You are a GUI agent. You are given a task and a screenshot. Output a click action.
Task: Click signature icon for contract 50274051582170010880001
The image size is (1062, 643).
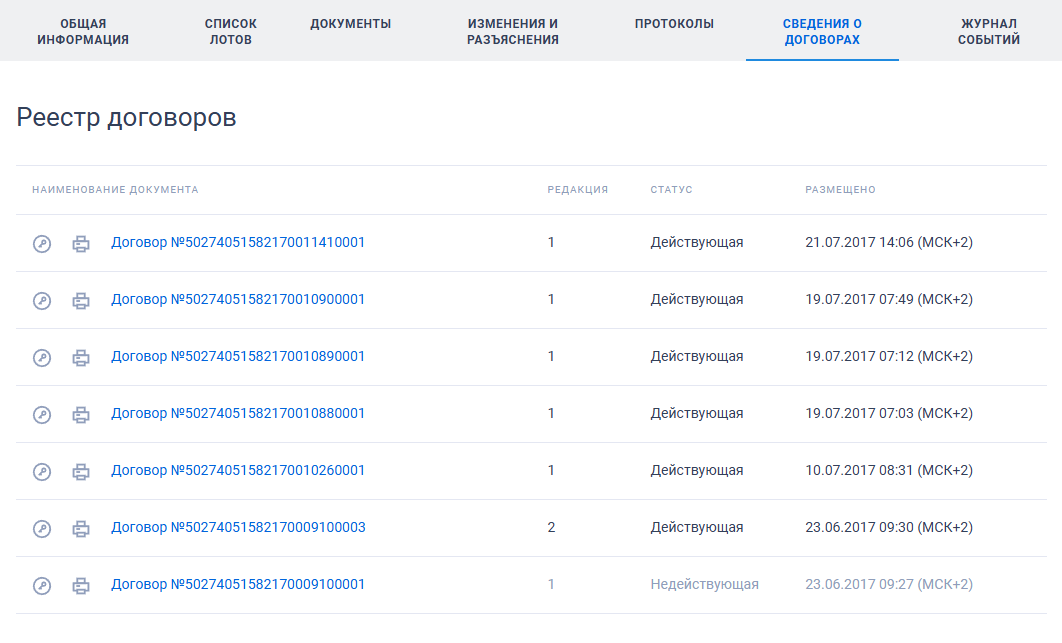click(x=42, y=414)
